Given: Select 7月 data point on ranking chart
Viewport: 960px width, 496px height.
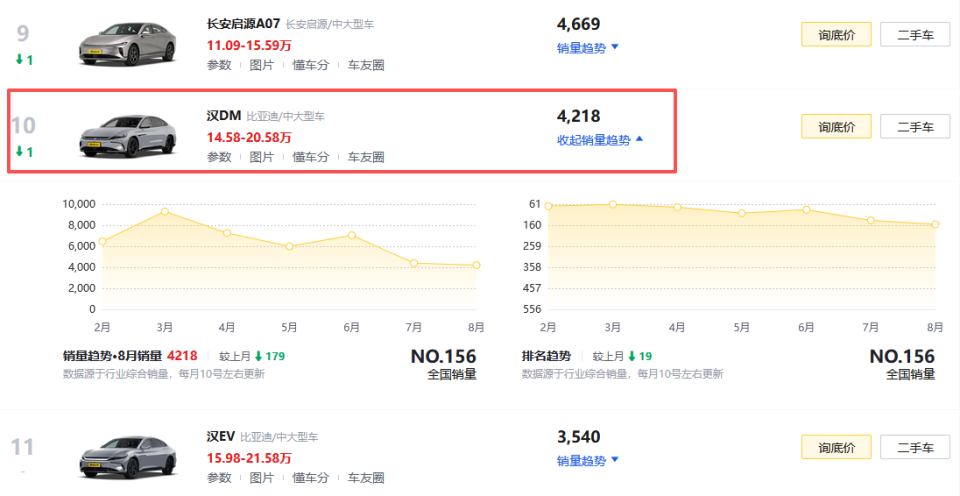Looking at the screenshot, I should (x=871, y=220).
